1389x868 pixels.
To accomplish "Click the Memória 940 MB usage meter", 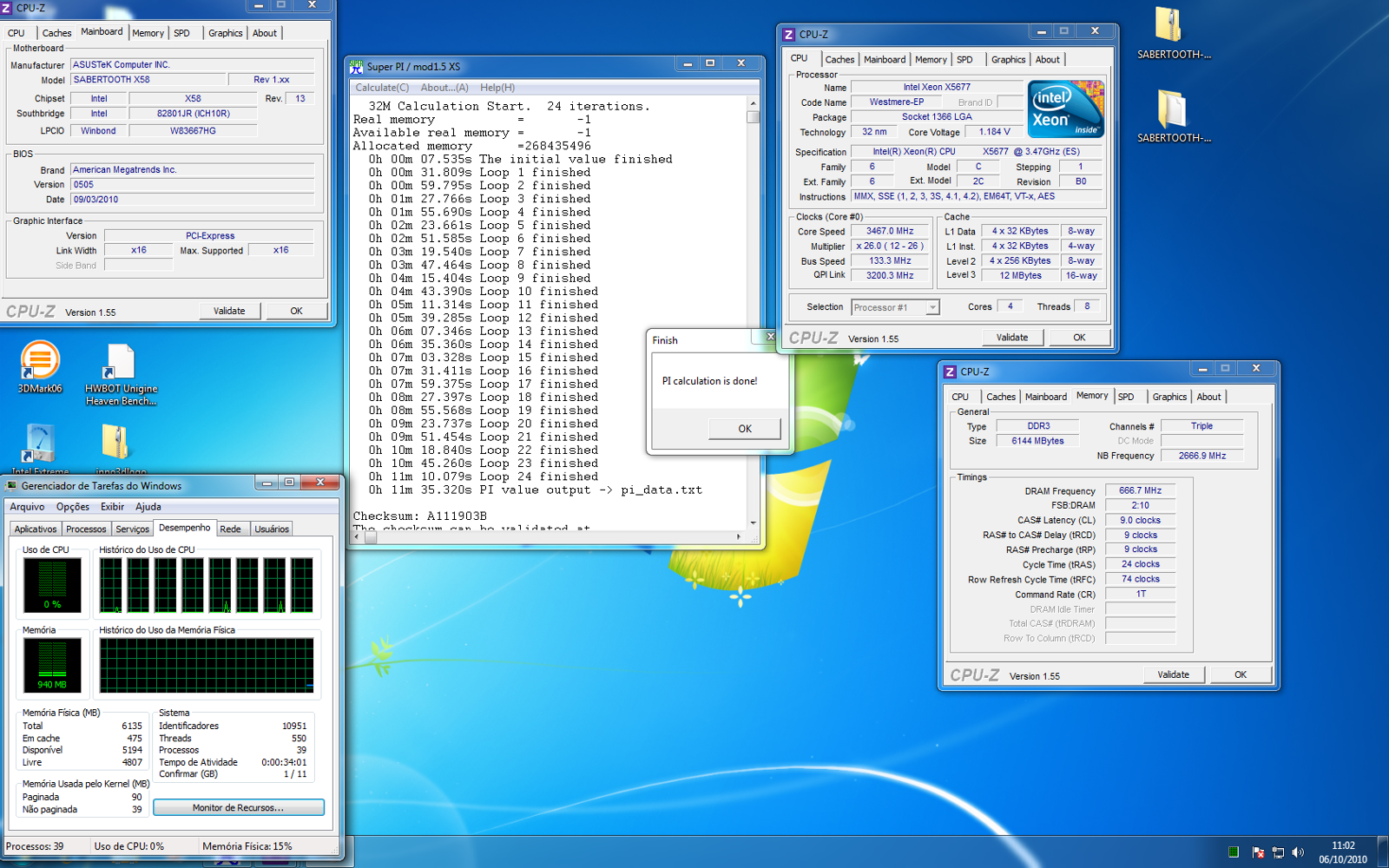I will click(x=52, y=666).
